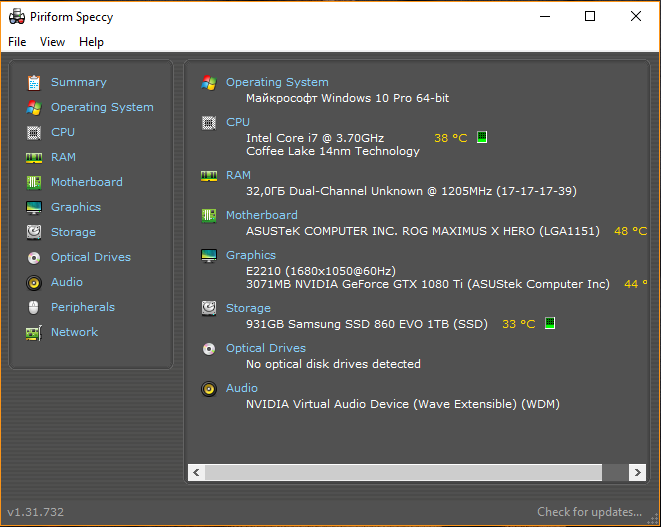
Task: Click the CPU temperature 38 °C value
Action: coord(451,138)
